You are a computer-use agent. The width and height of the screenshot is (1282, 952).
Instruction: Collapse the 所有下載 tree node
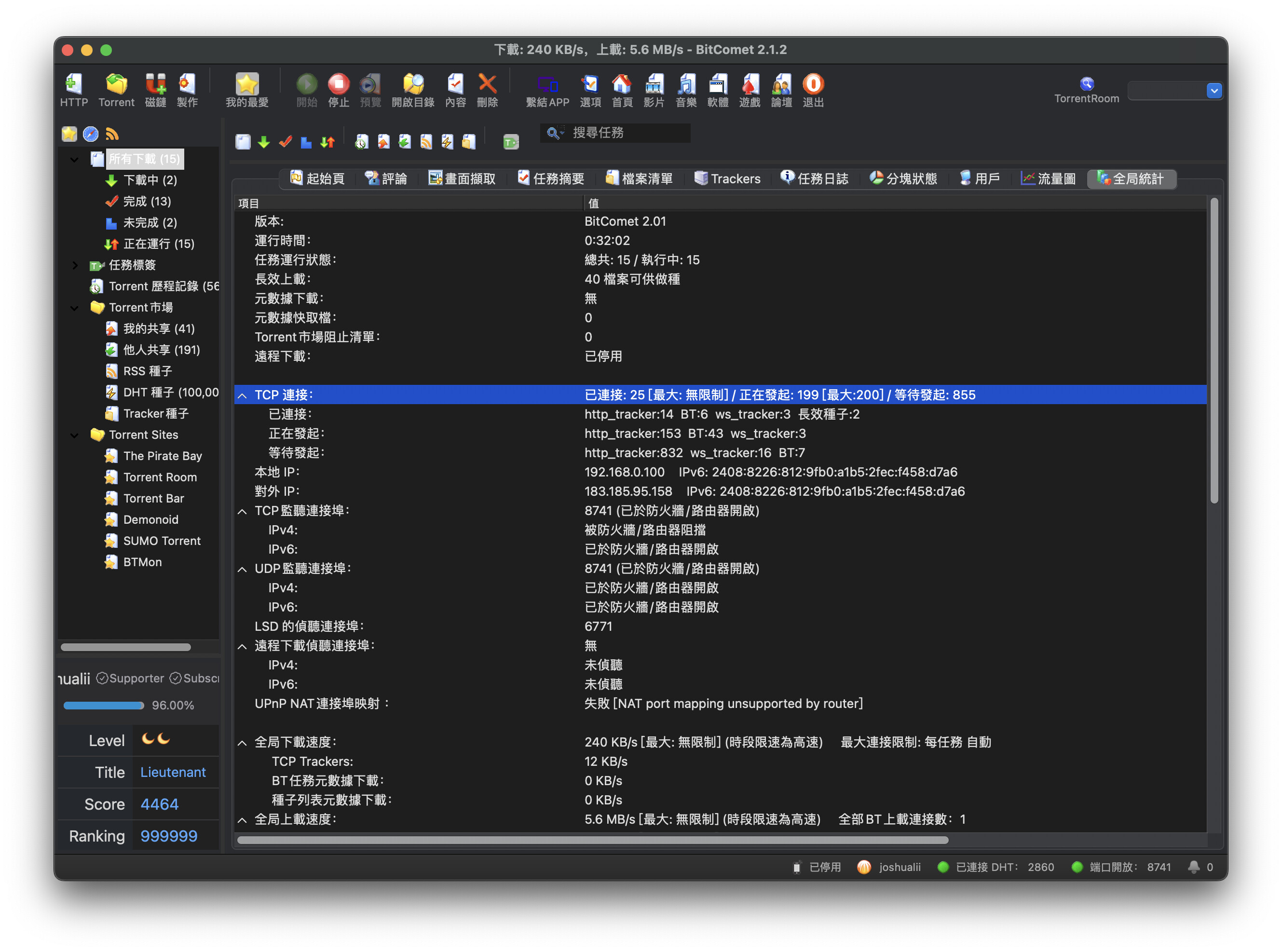[x=74, y=159]
